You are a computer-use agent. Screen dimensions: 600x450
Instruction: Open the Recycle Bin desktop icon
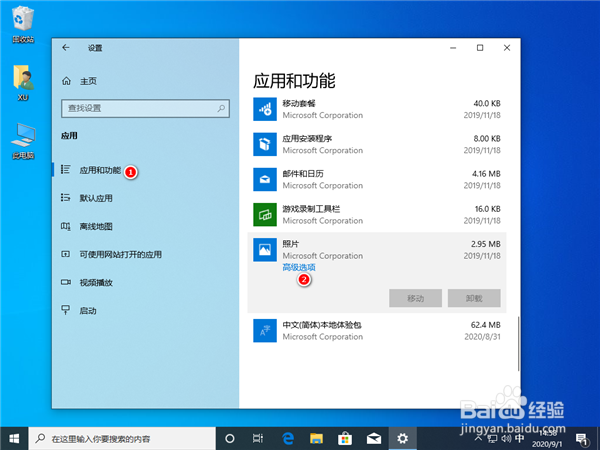tap(23, 24)
